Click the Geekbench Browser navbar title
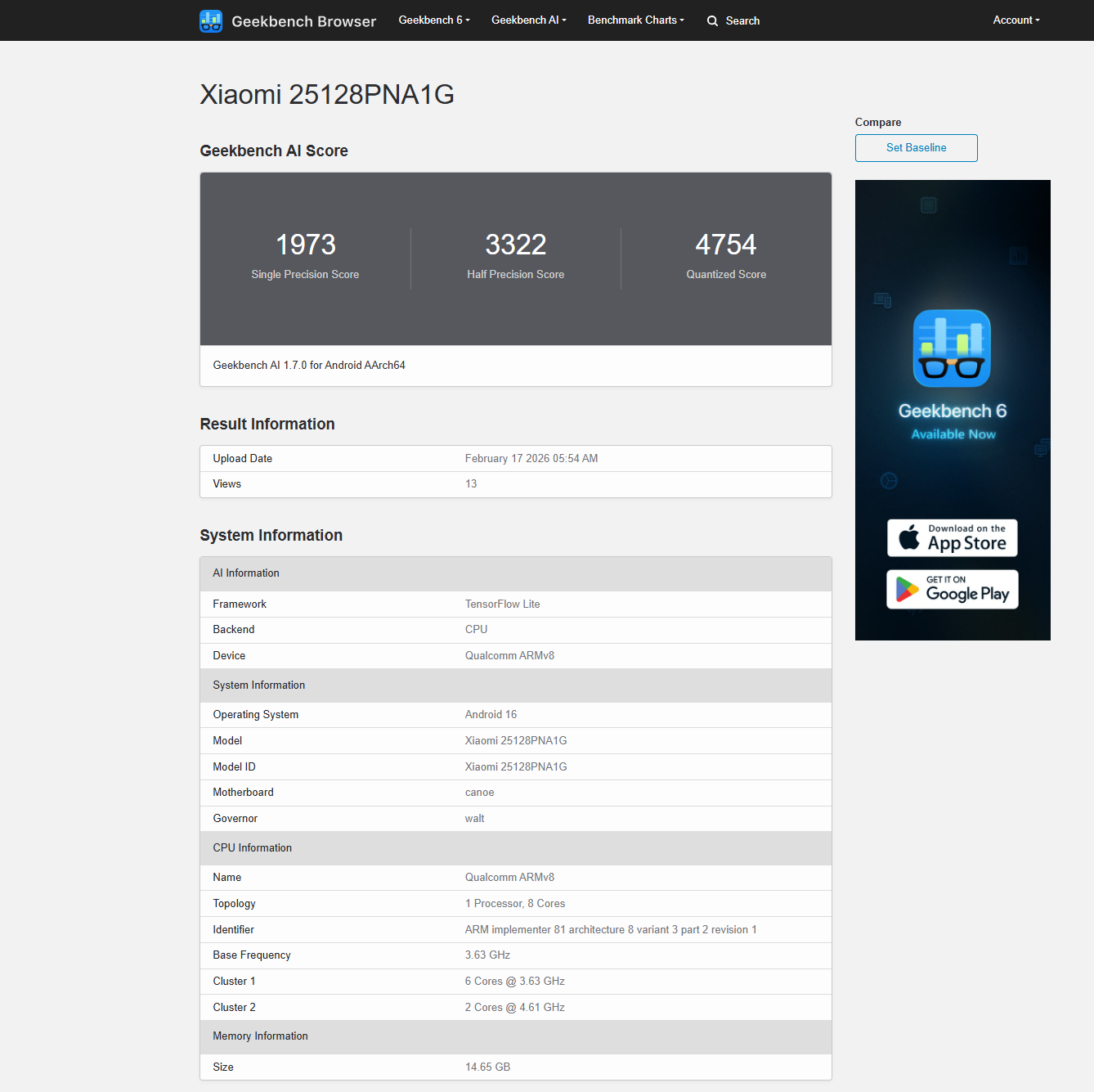This screenshot has height=1092, width=1094. [303, 21]
